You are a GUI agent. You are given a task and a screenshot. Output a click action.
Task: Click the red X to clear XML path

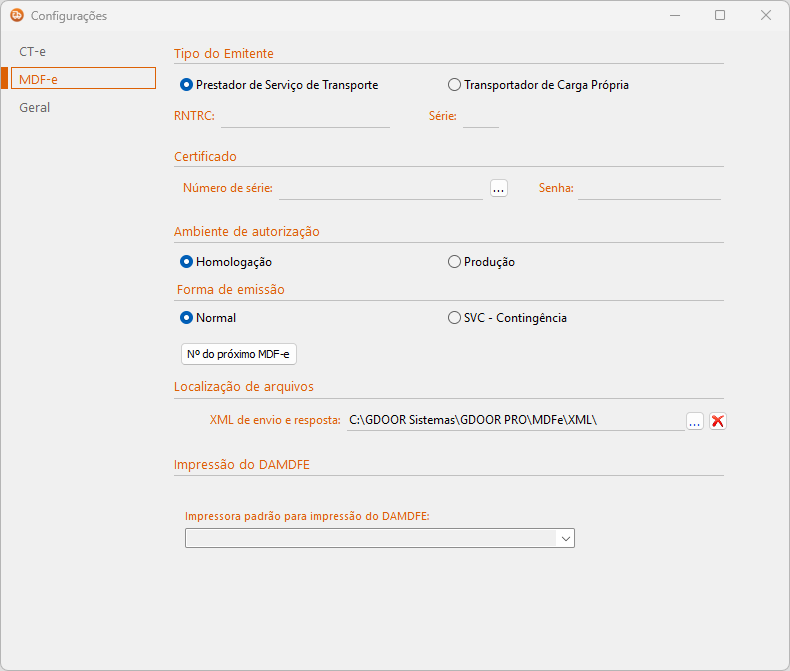coord(717,421)
